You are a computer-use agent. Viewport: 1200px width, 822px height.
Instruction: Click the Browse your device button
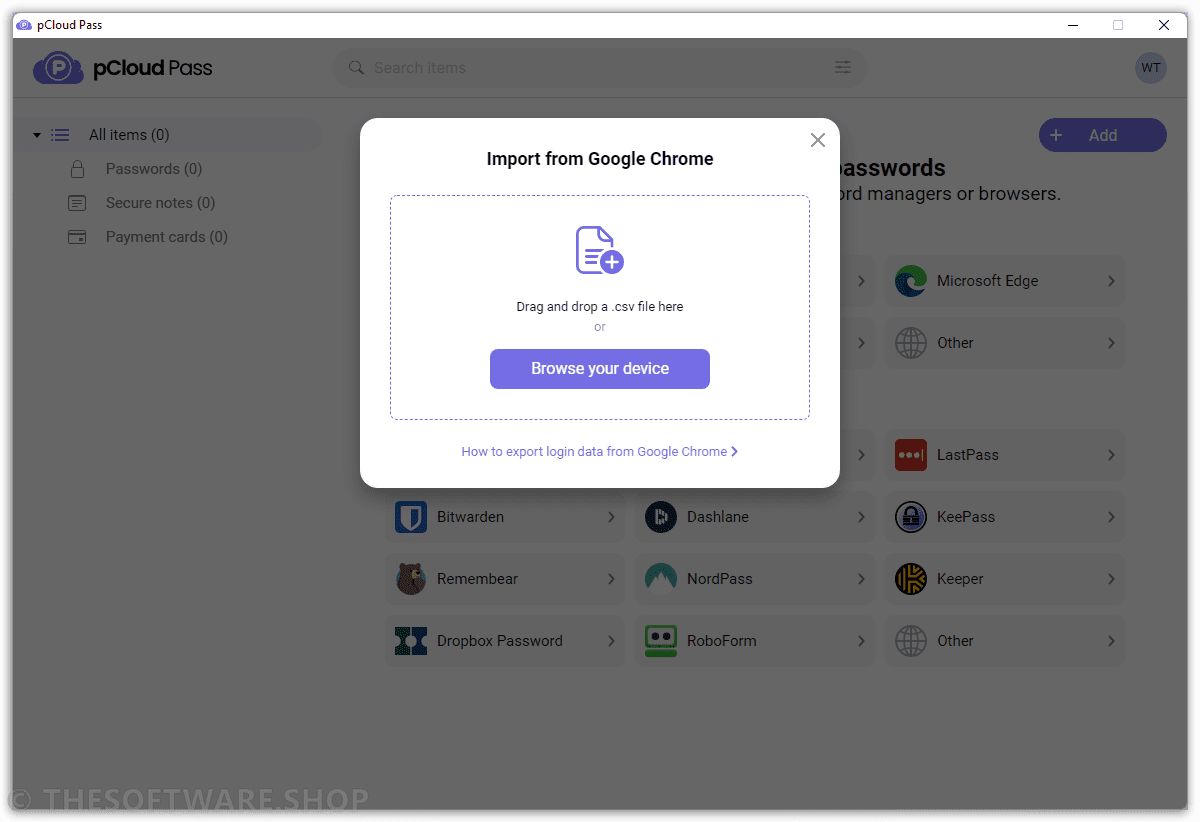point(600,368)
